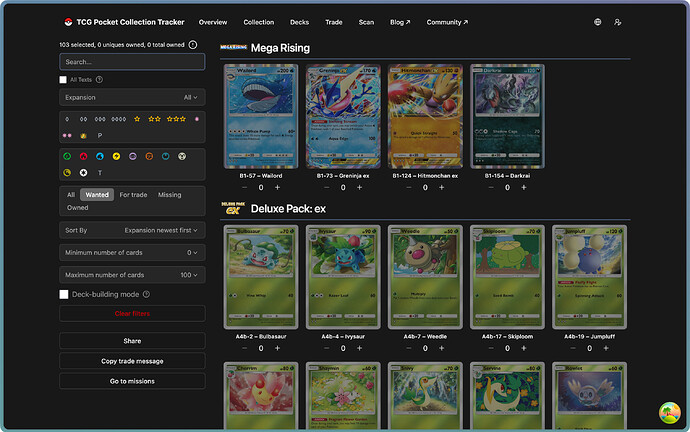Focus the Search input field

point(132,62)
